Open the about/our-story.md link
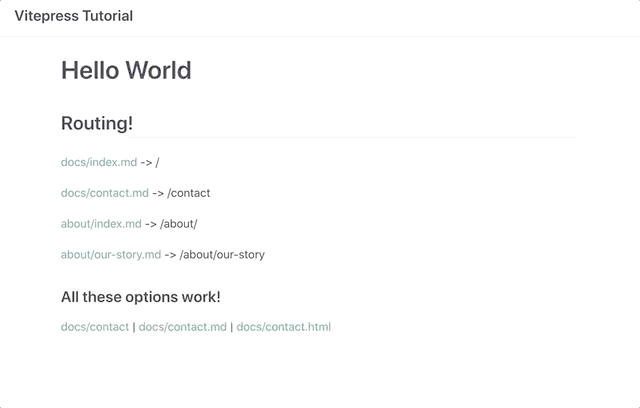Viewport: 640px width, 408px height. point(110,255)
